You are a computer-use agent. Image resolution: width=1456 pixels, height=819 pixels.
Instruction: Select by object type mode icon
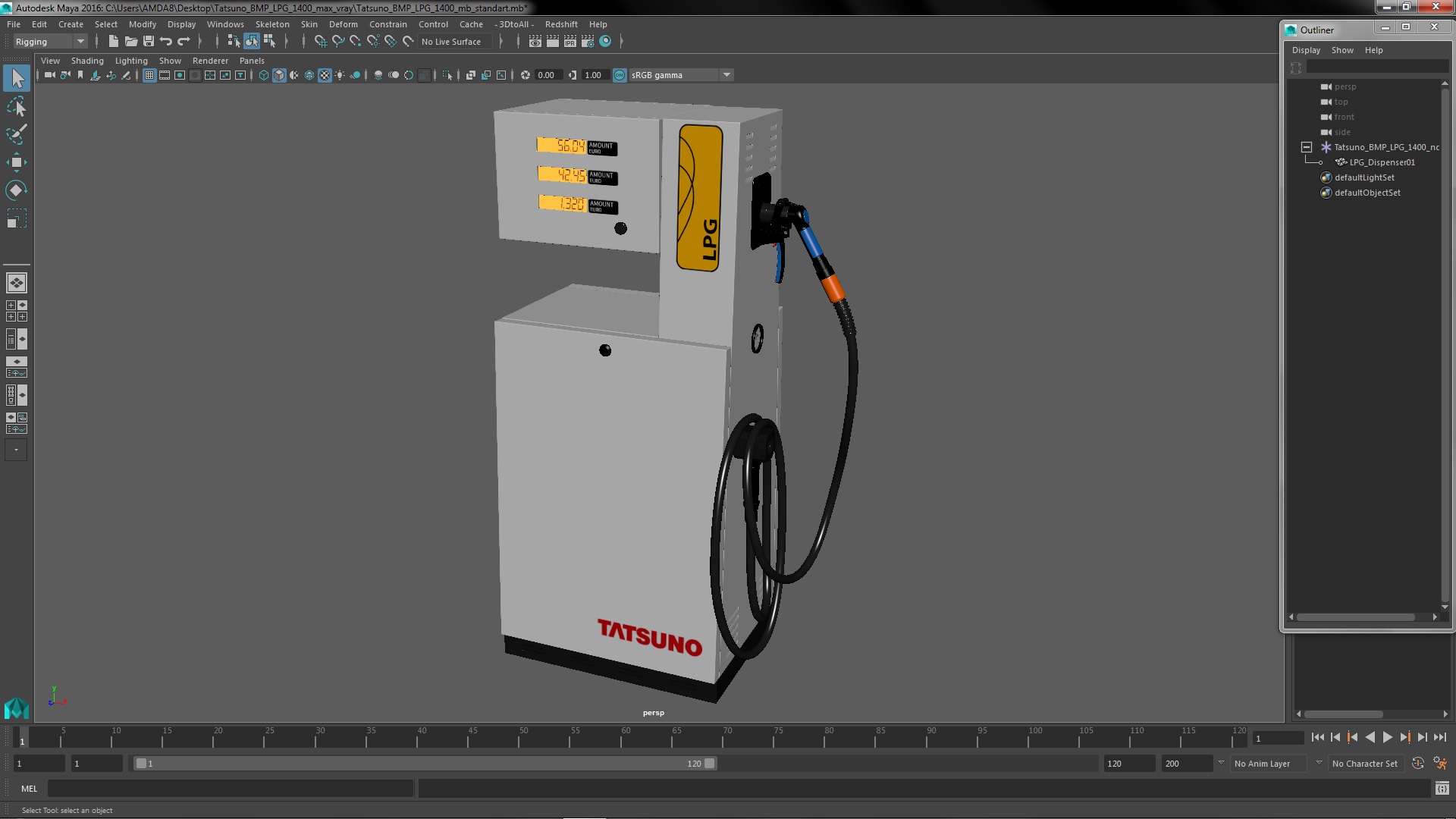(x=252, y=42)
